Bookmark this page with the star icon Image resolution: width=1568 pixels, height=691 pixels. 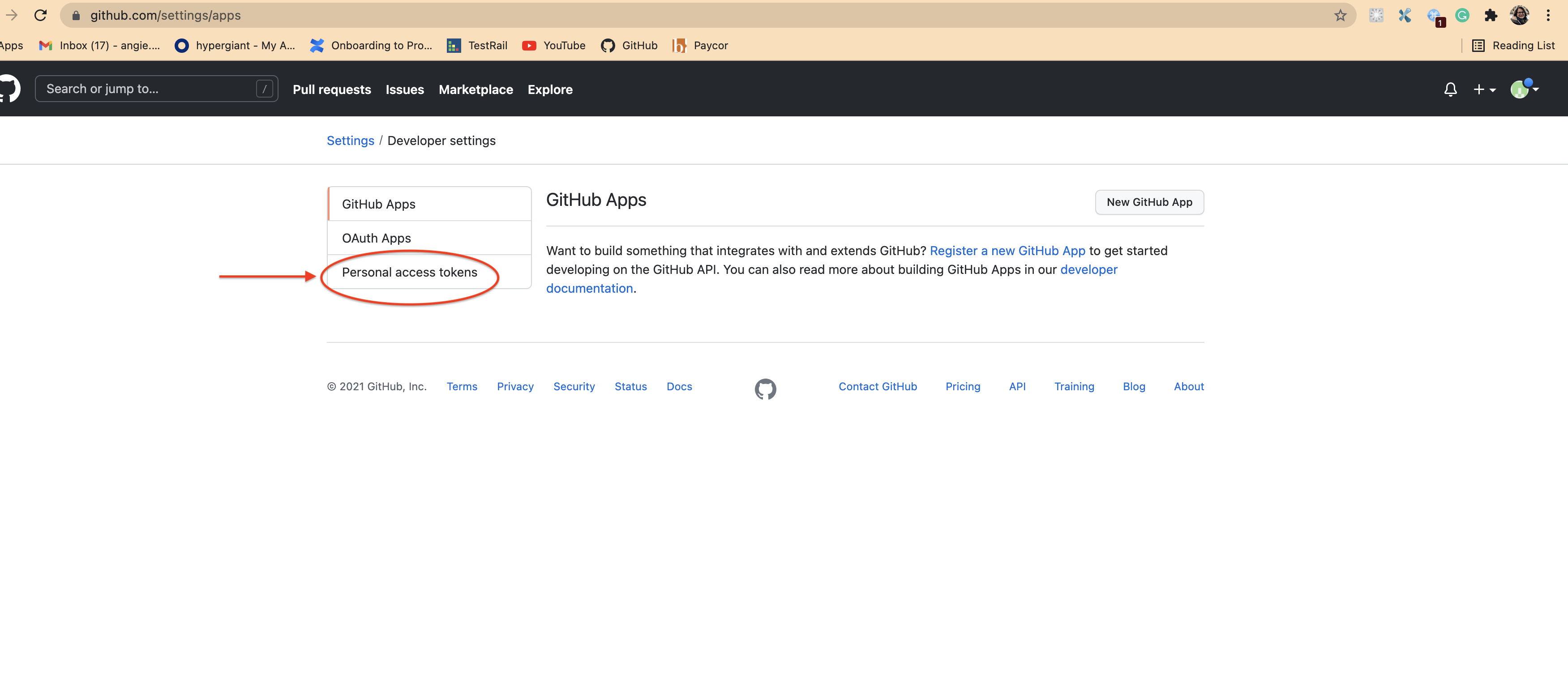(x=1340, y=15)
